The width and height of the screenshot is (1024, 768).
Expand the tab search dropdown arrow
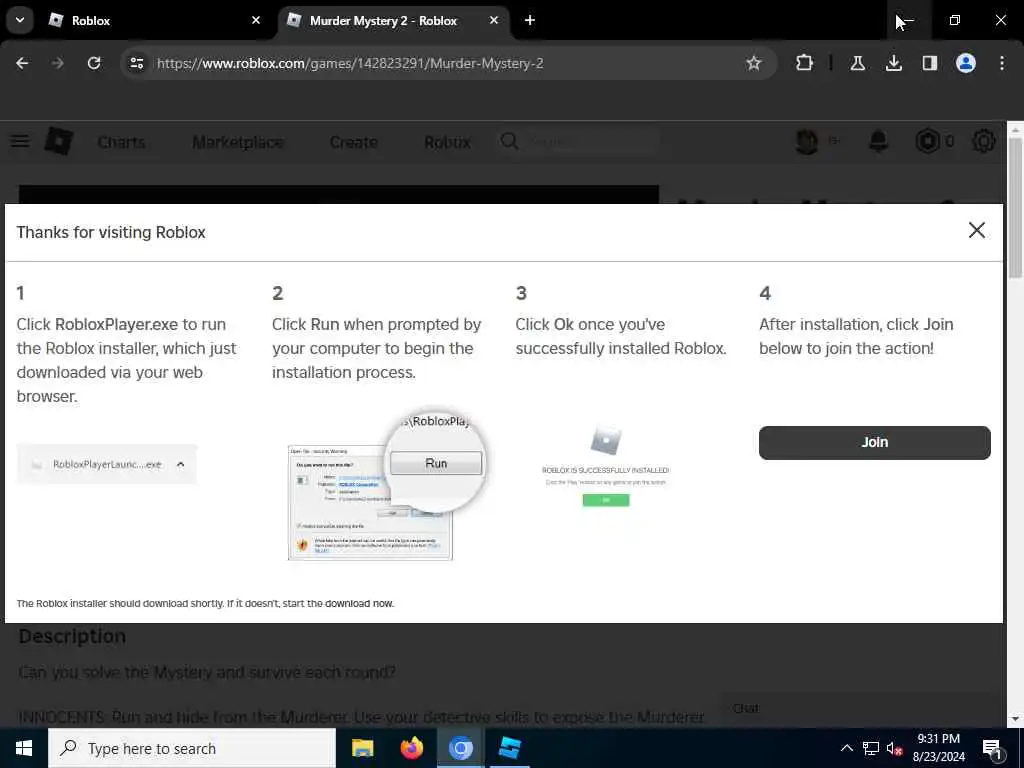click(20, 20)
